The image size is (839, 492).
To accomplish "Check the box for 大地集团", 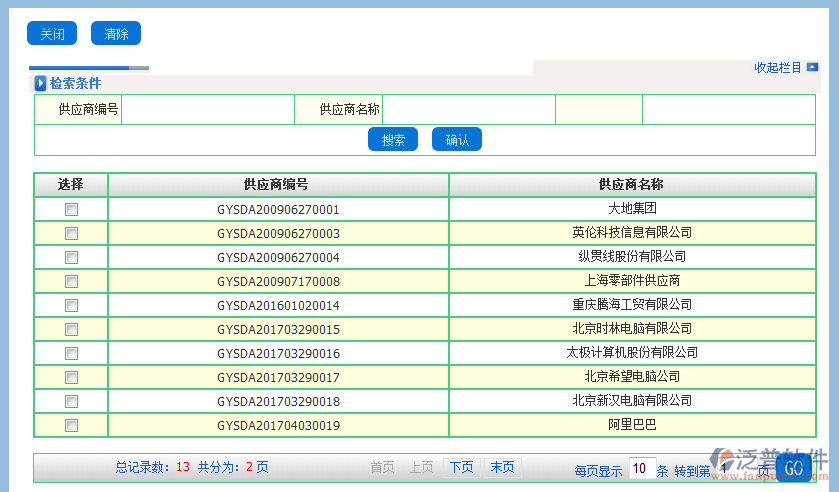I will 71,210.
